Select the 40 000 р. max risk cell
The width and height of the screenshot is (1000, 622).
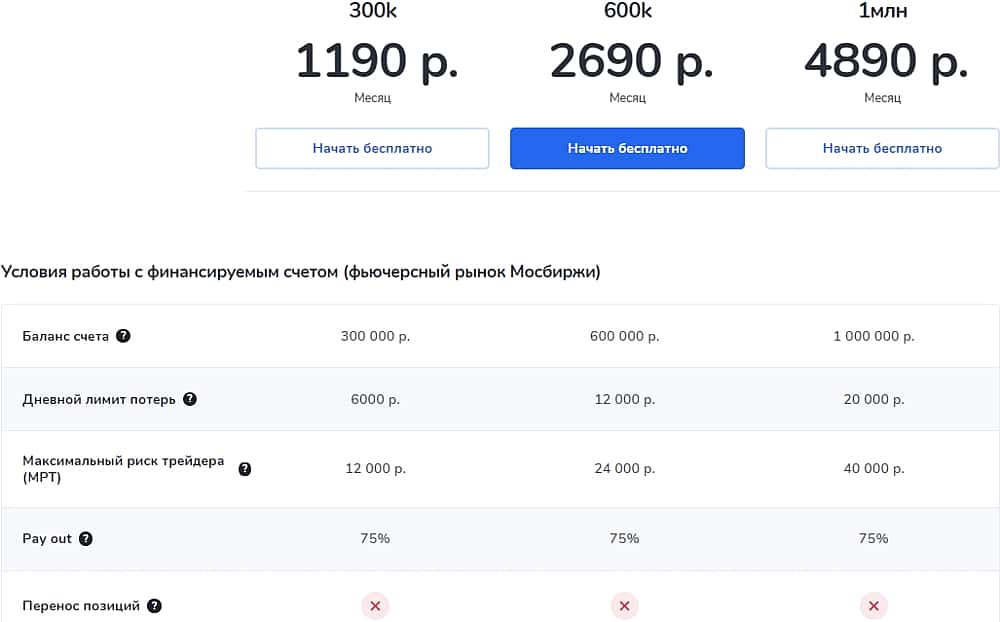(x=873, y=469)
